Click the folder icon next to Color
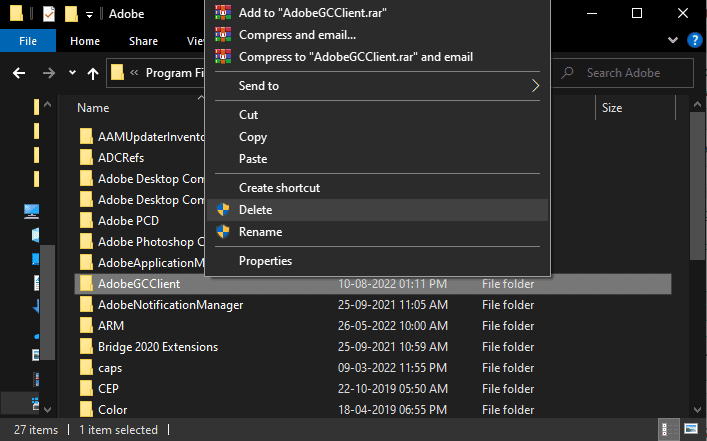This screenshot has width=707, height=441. click(86, 409)
